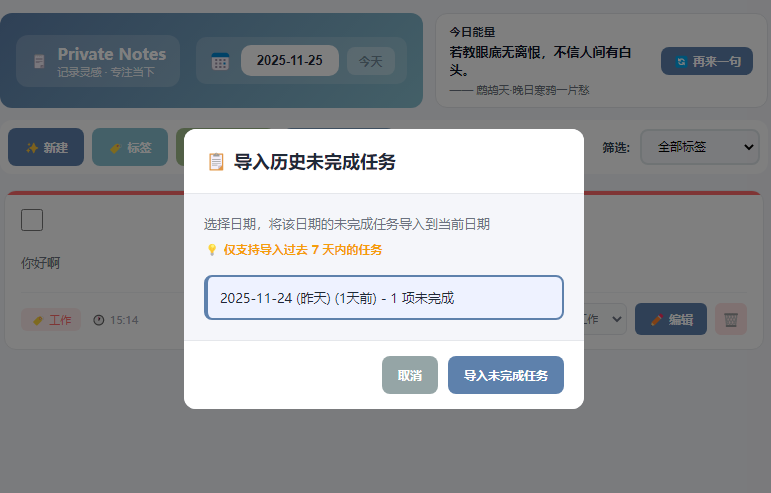771x493 pixels.
Task: Click the 再来一句 refresh quote button
Action: (x=707, y=61)
